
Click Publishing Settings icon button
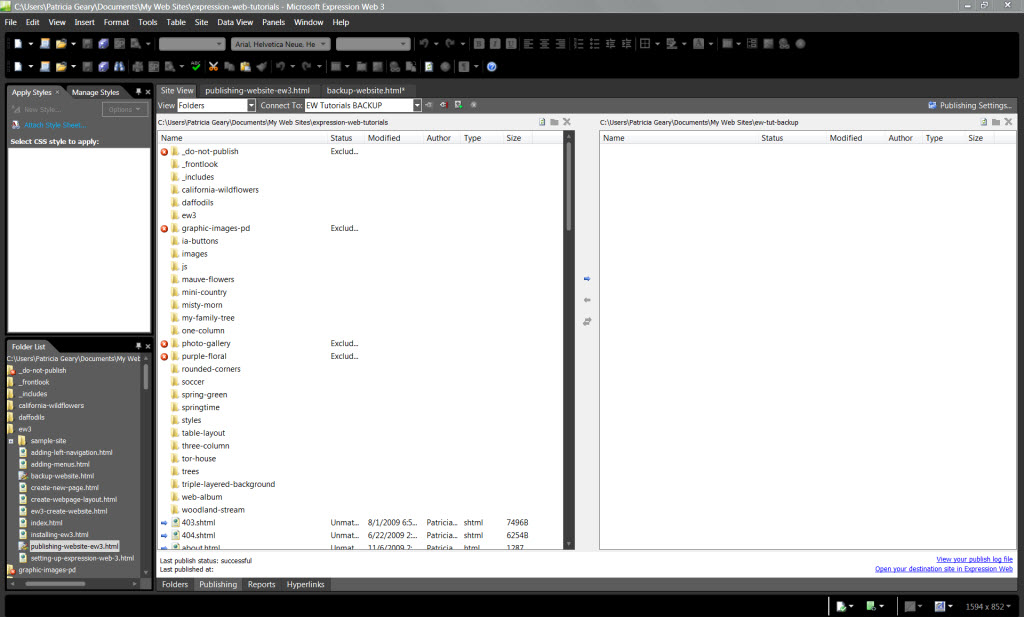tap(970, 105)
